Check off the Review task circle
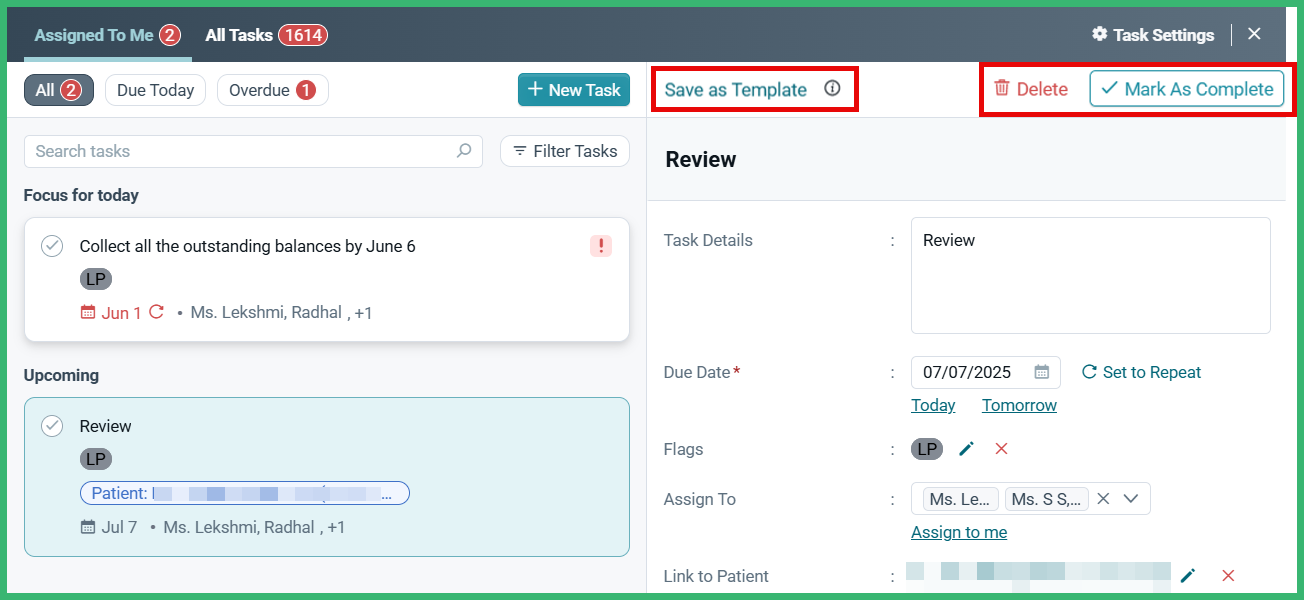The width and height of the screenshot is (1304, 600). click(52, 426)
